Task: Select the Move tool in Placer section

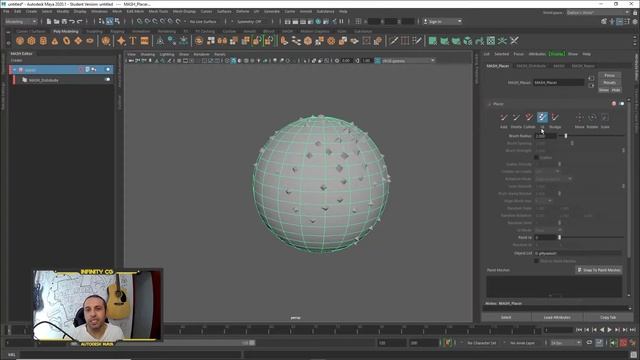Action: (579, 118)
